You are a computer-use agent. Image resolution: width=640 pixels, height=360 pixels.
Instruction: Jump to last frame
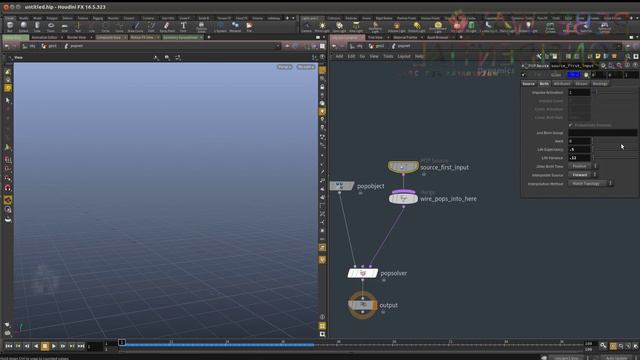click(81, 346)
